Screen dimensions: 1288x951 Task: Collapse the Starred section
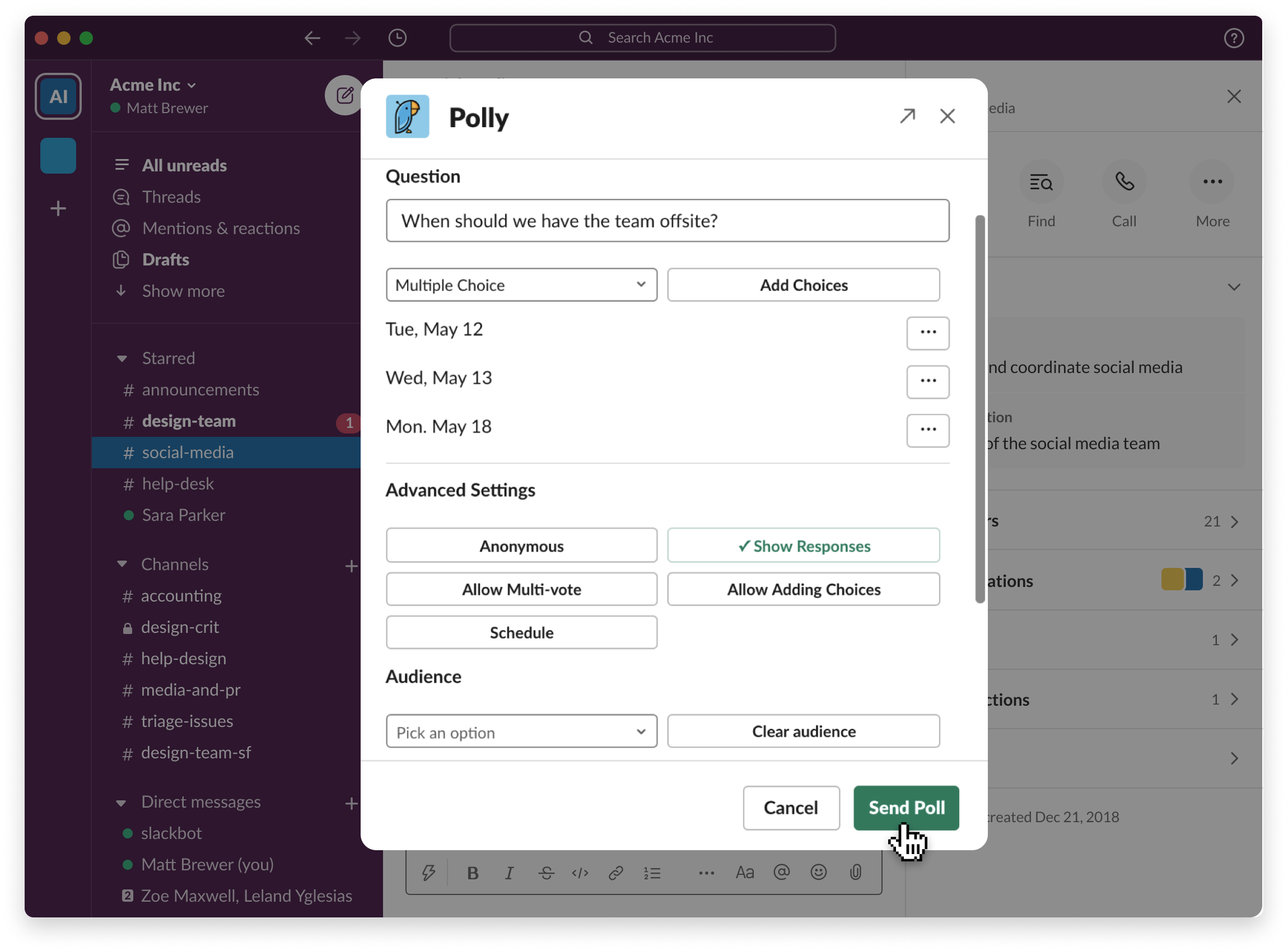tap(122, 358)
